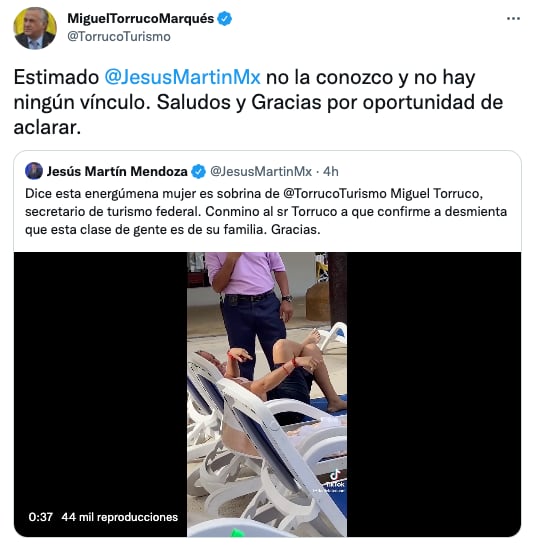This screenshot has height=547, width=537.
Task: Open the MiguelTorrucoMarqués display name
Action: (x=140, y=18)
